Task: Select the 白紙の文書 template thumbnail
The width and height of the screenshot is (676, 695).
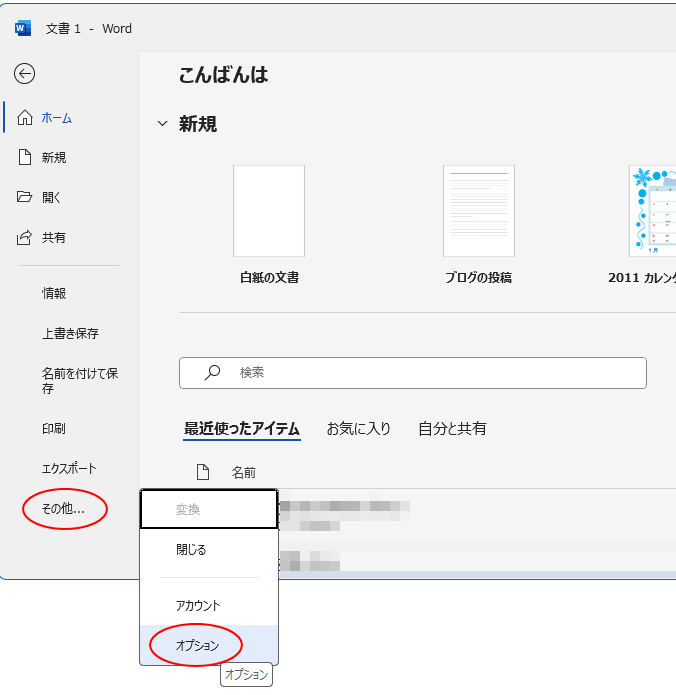Action: 269,211
